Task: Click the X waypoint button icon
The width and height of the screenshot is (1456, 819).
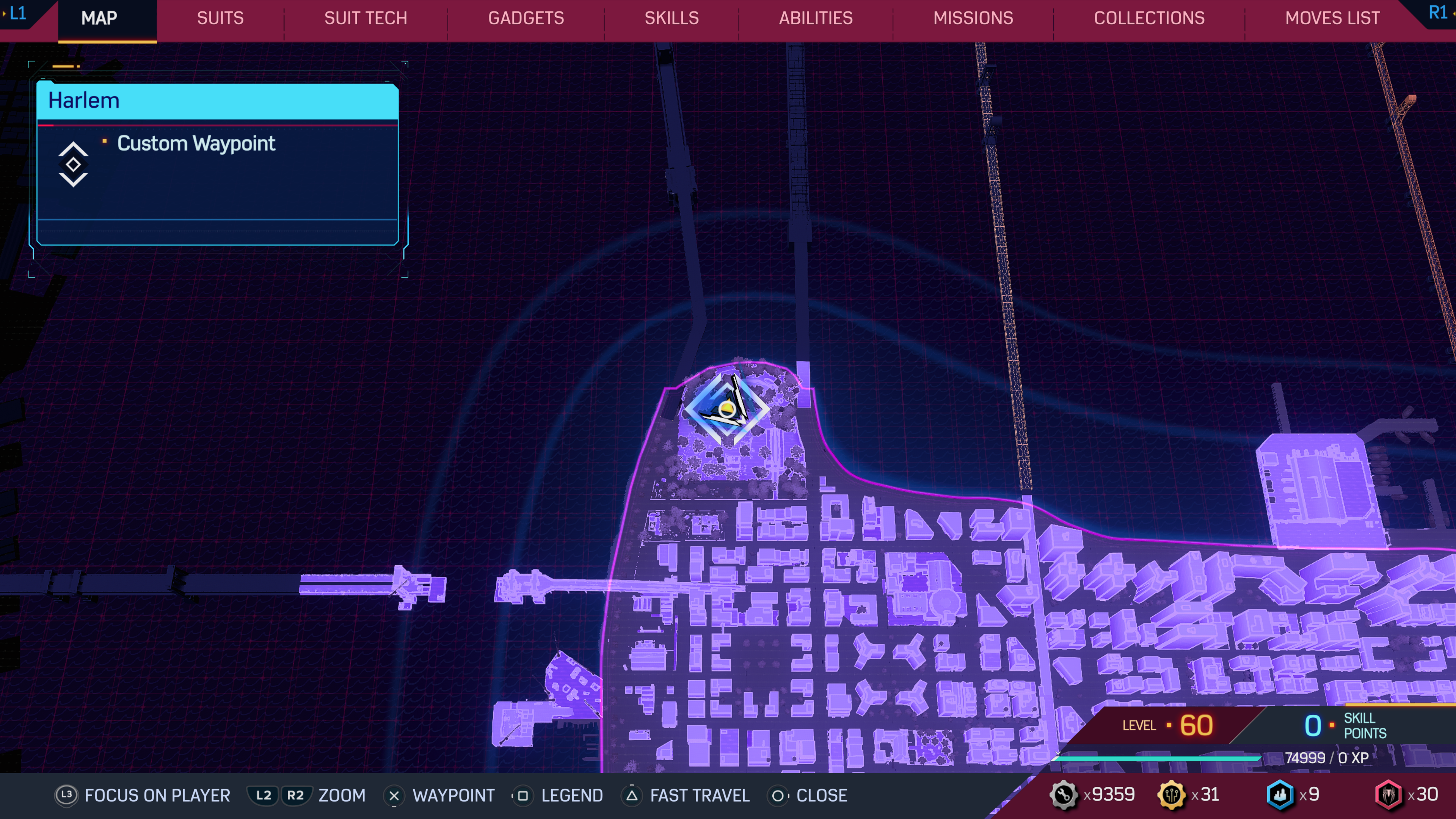Action: point(394,796)
